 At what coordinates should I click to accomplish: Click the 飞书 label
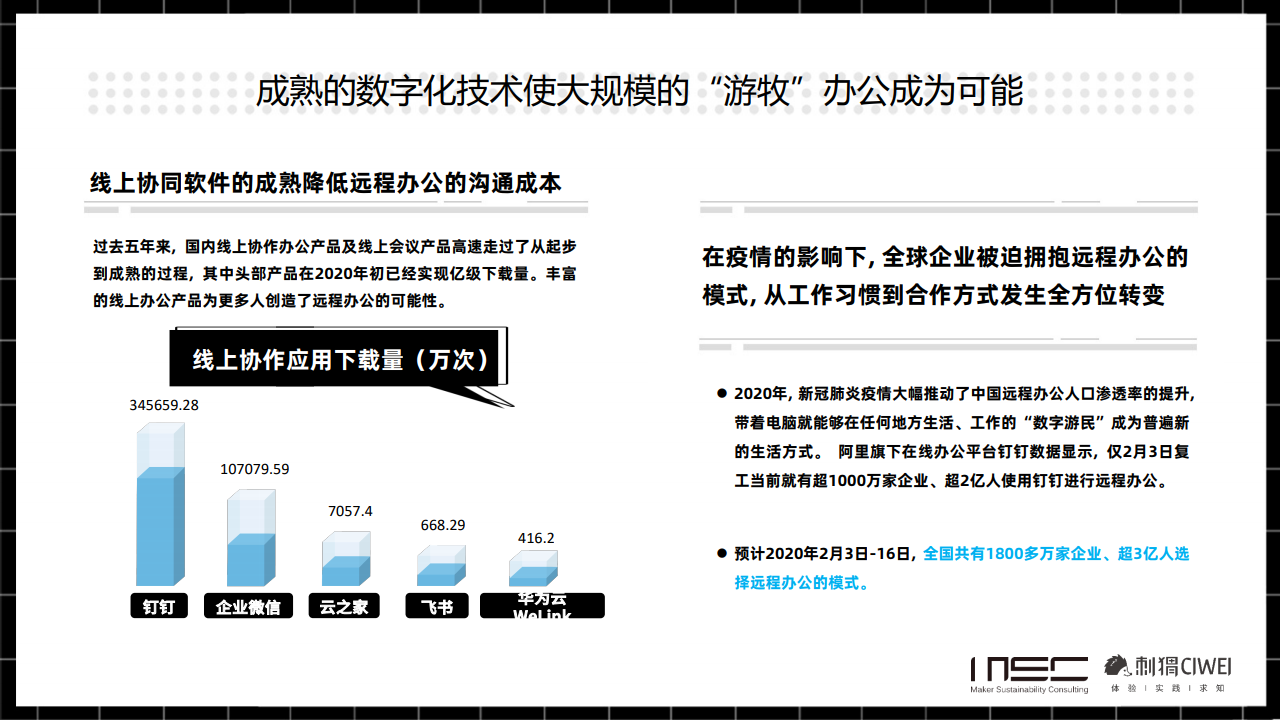[437, 606]
